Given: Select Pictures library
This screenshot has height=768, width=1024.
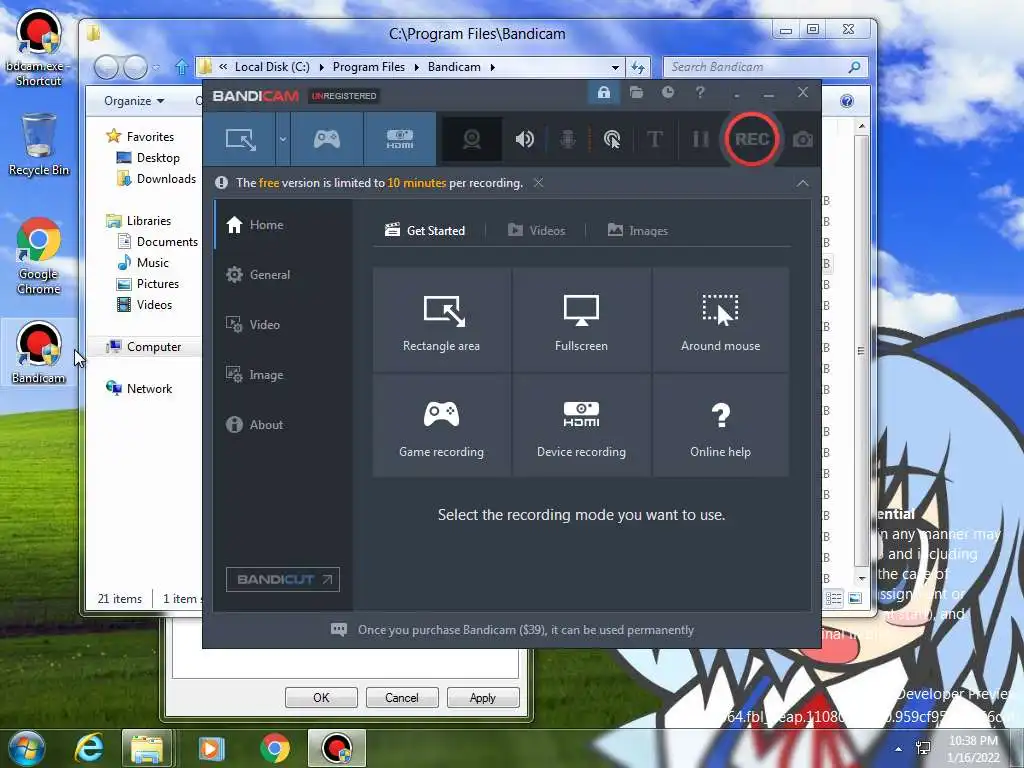Looking at the screenshot, I should 148,283.
